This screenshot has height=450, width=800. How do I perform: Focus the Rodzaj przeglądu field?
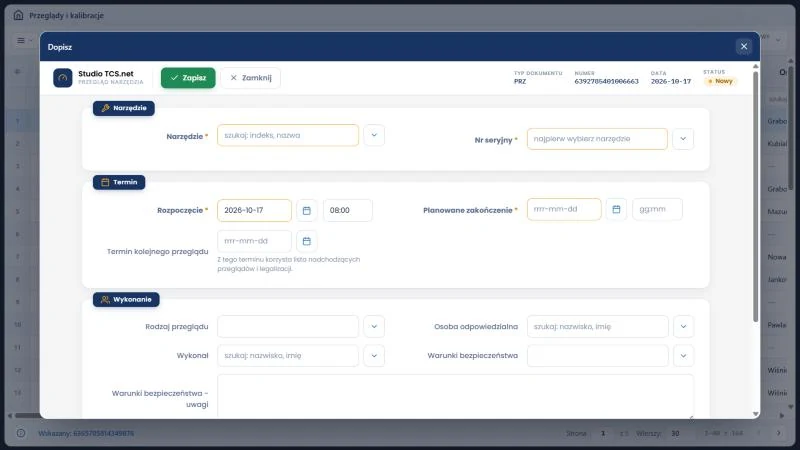(x=288, y=327)
